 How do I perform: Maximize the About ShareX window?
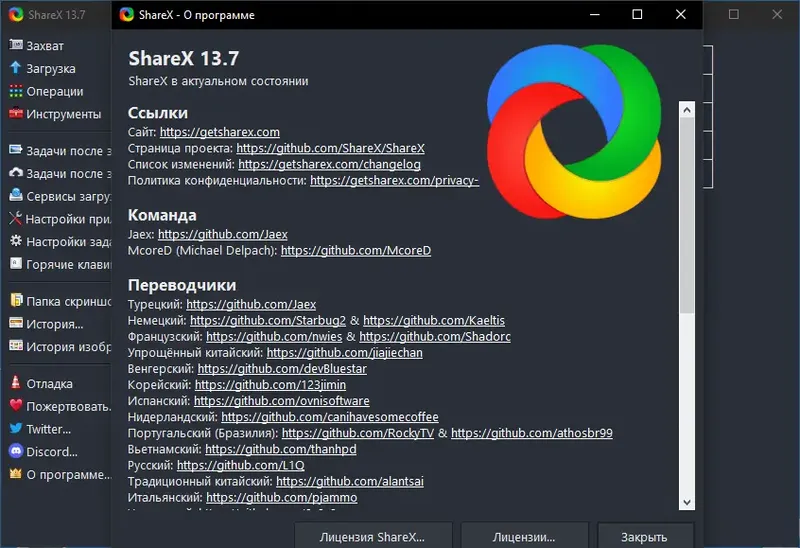pyautogui.click(x=637, y=14)
